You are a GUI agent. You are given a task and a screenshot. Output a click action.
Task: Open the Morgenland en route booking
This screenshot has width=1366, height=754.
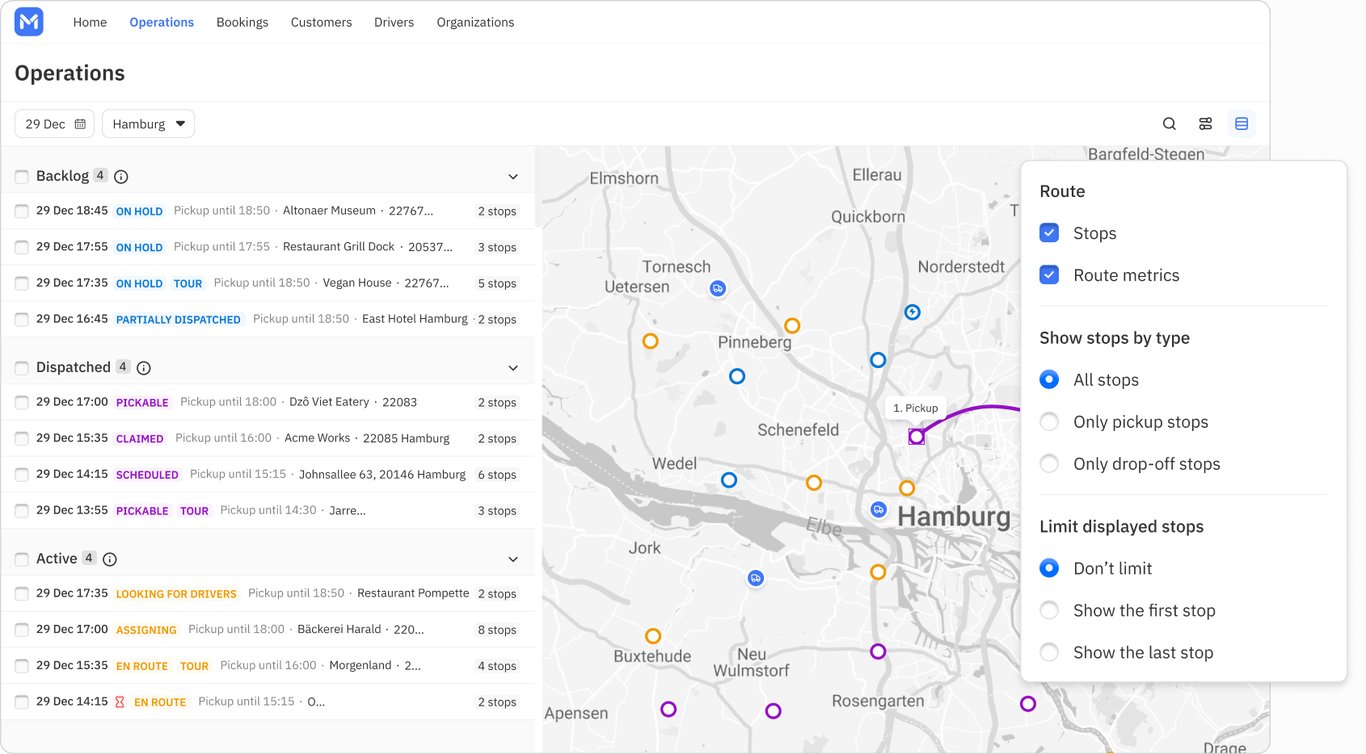[x=267, y=665]
